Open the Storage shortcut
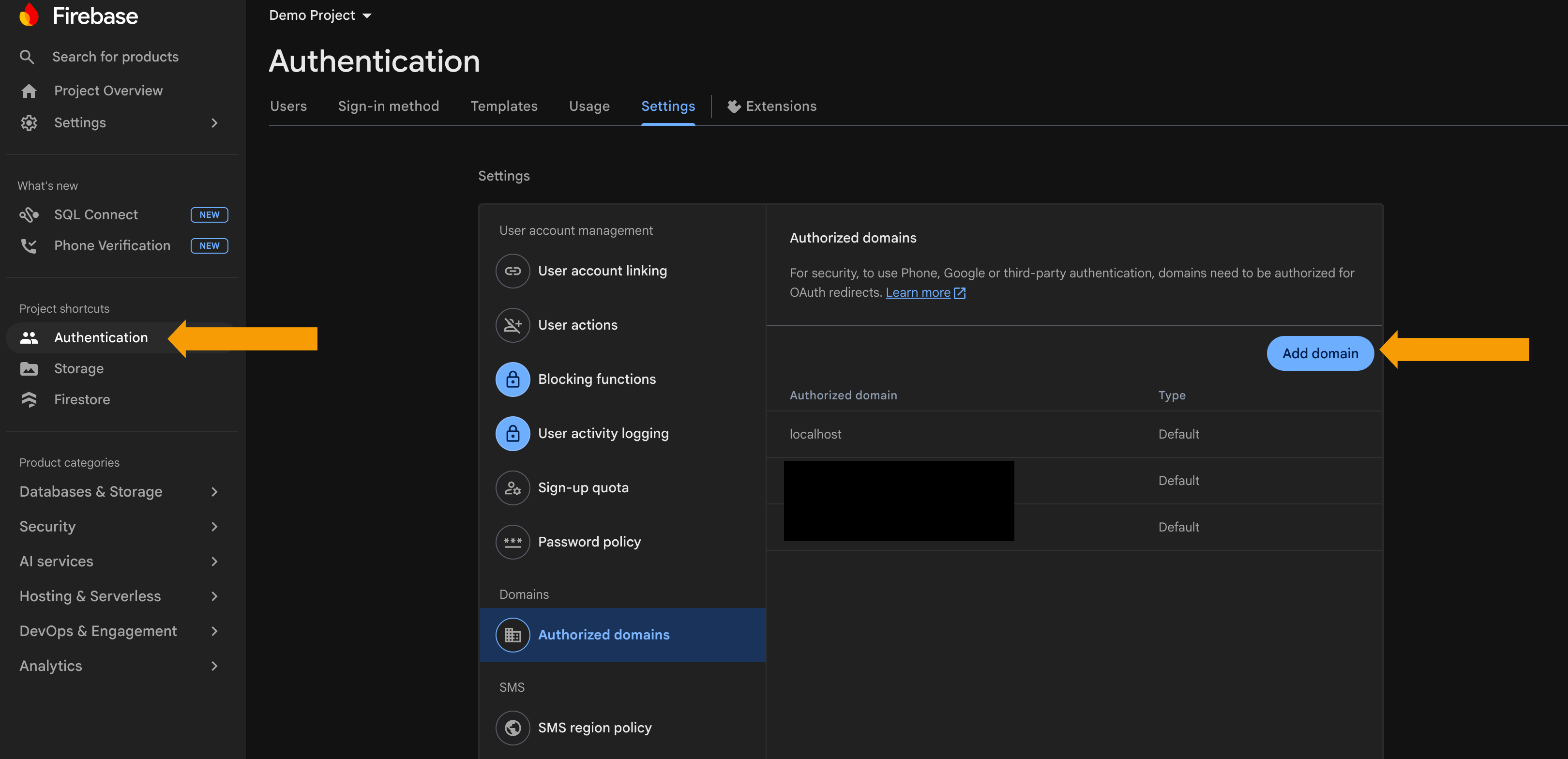The image size is (1568, 759). pyautogui.click(x=78, y=369)
